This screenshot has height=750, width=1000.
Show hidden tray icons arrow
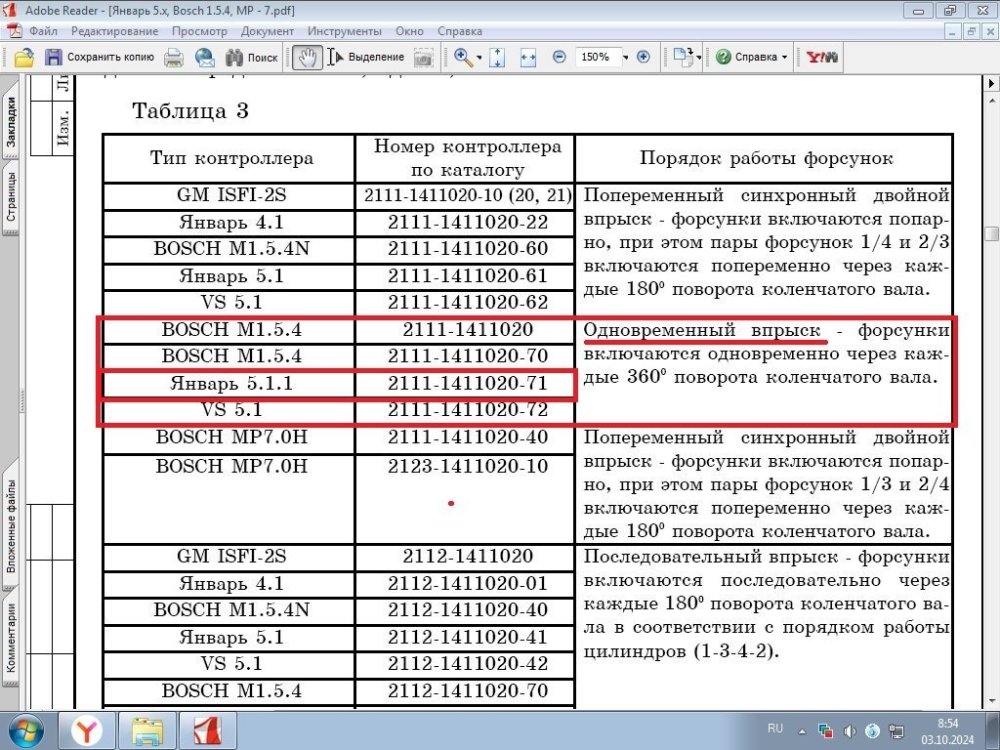(802, 732)
